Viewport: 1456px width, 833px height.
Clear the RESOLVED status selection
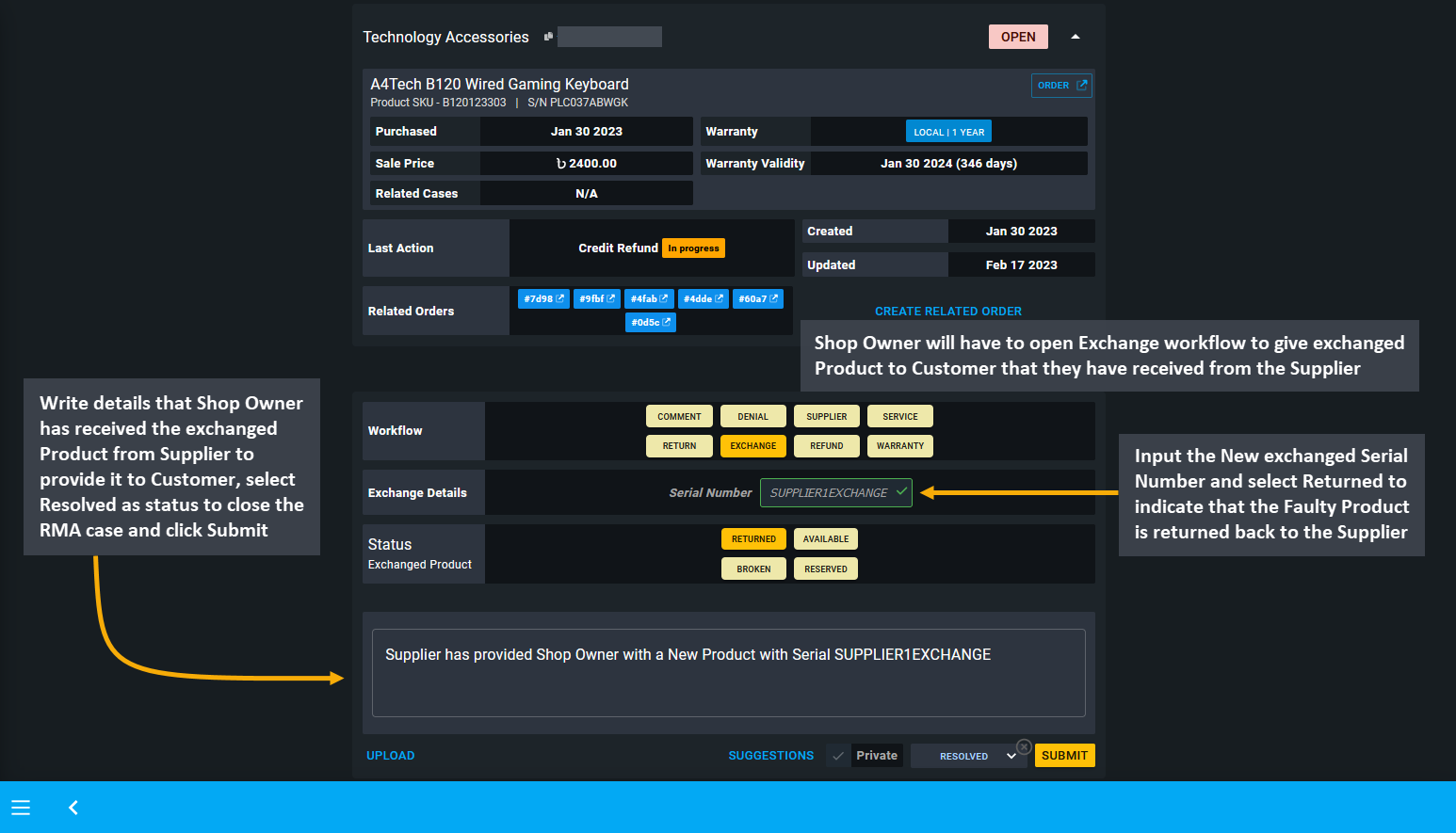[1024, 746]
